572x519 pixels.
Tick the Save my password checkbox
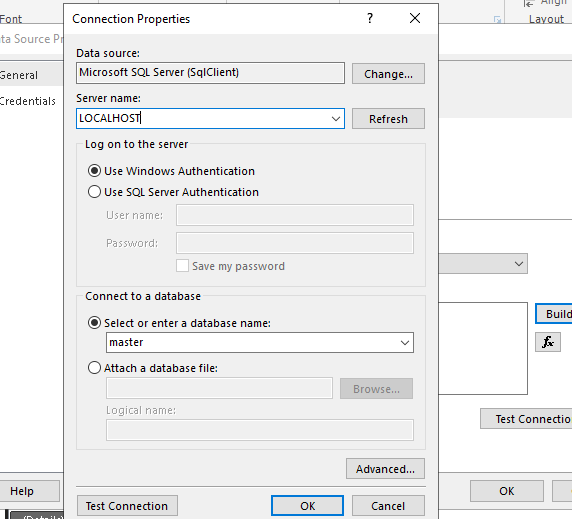pos(182,266)
